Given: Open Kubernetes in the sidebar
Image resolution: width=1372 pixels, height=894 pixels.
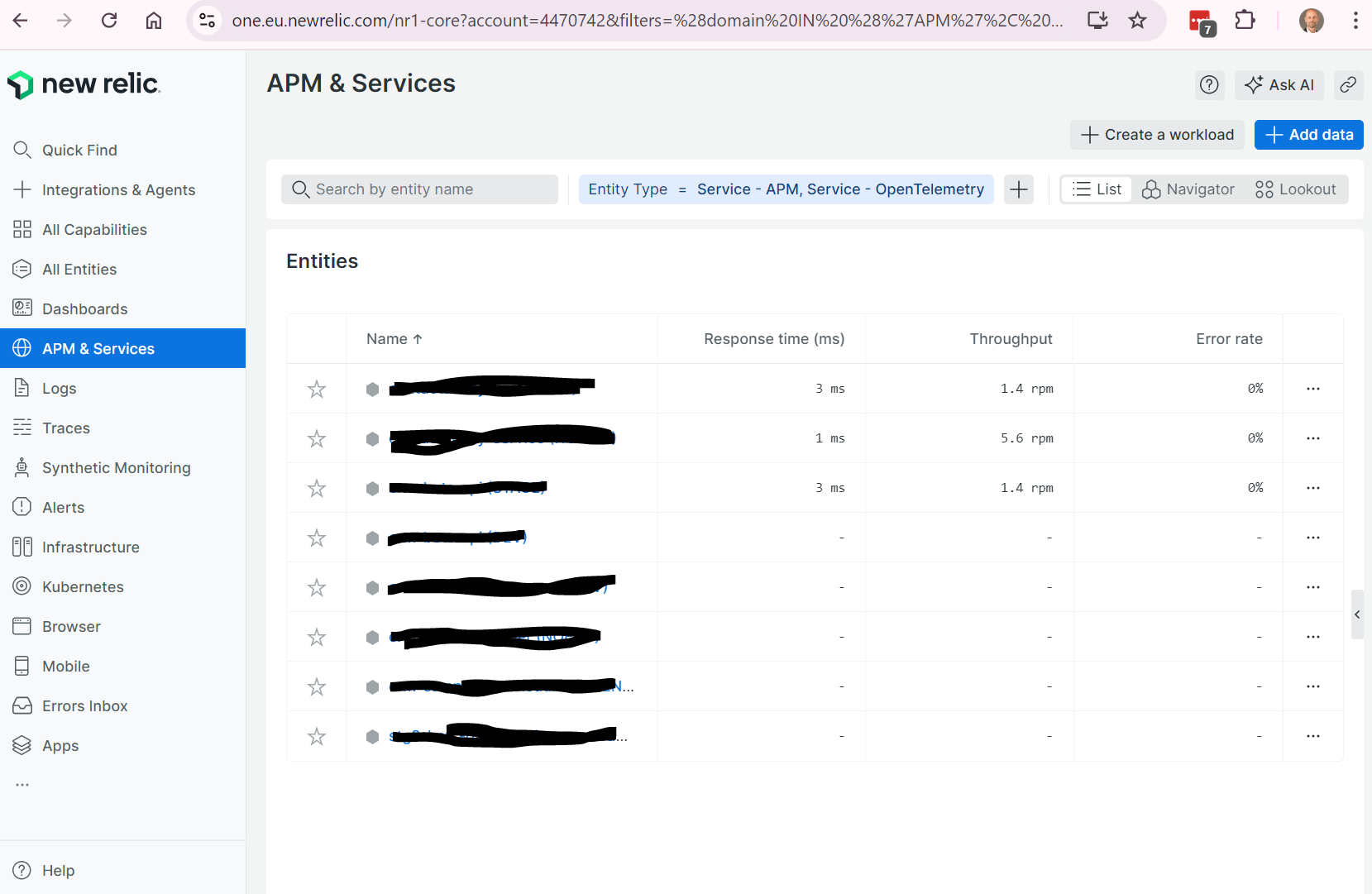Looking at the screenshot, I should coord(122,586).
